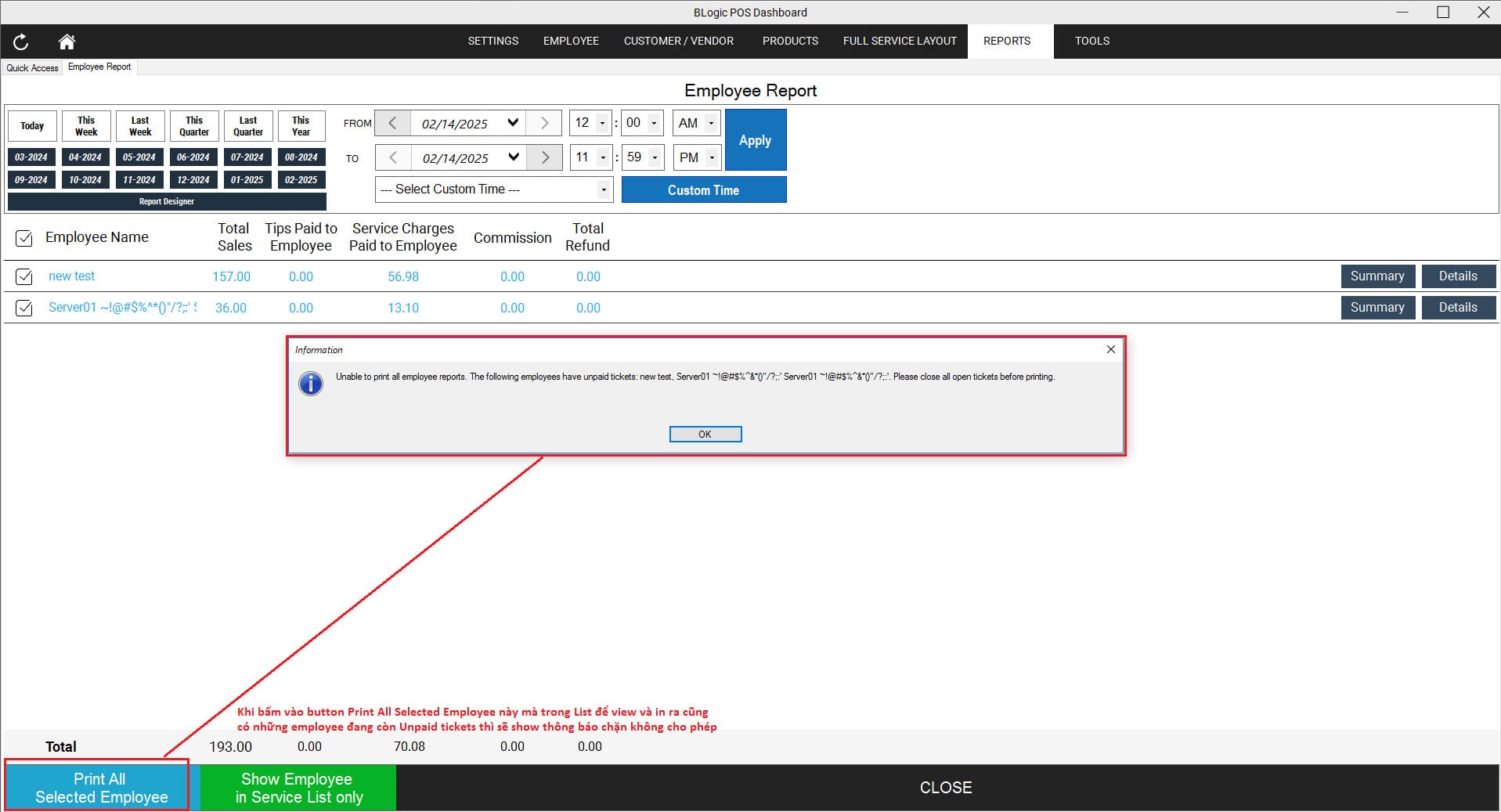This screenshot has height=812, width=1501.
Task: Toggle the select-all Employee Name checkbox
Action: click(24, 238)
